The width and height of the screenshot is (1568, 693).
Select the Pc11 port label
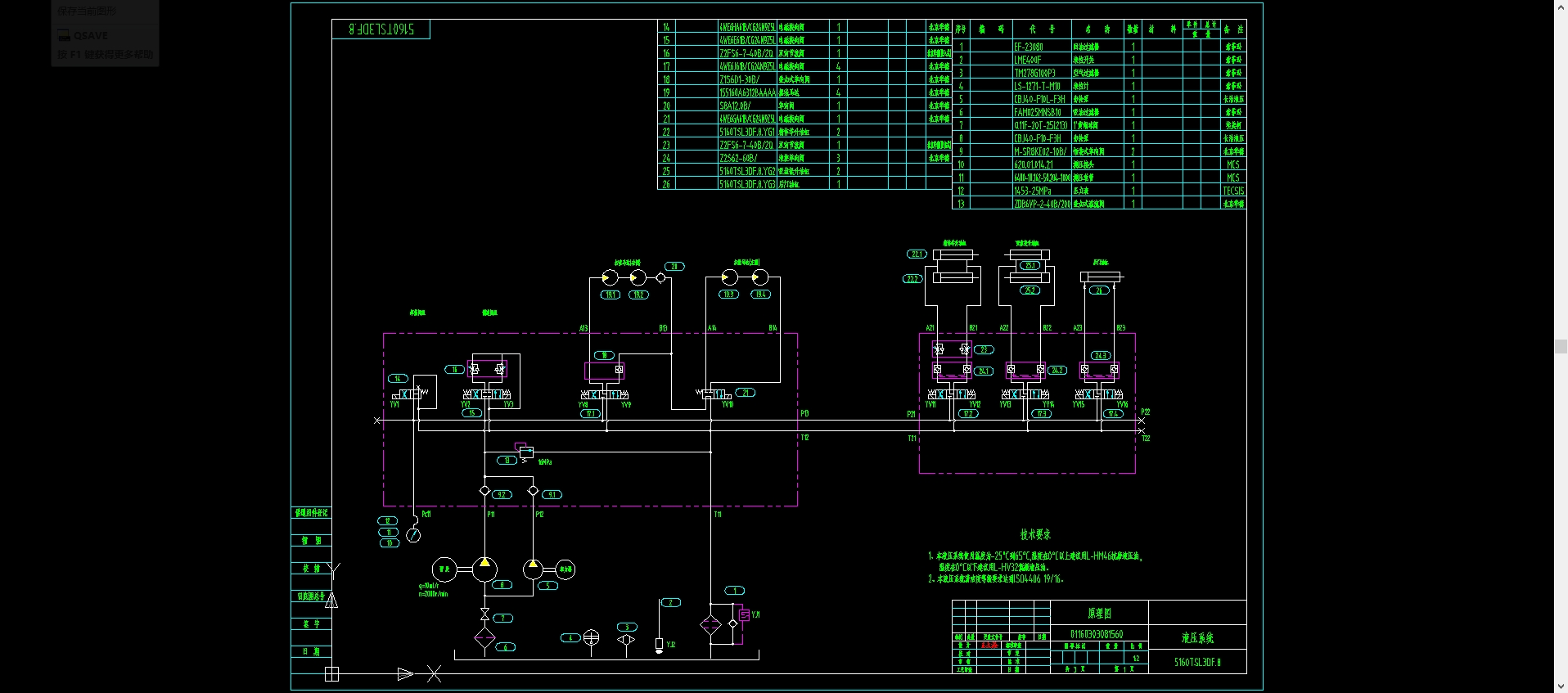pos(426,515)
